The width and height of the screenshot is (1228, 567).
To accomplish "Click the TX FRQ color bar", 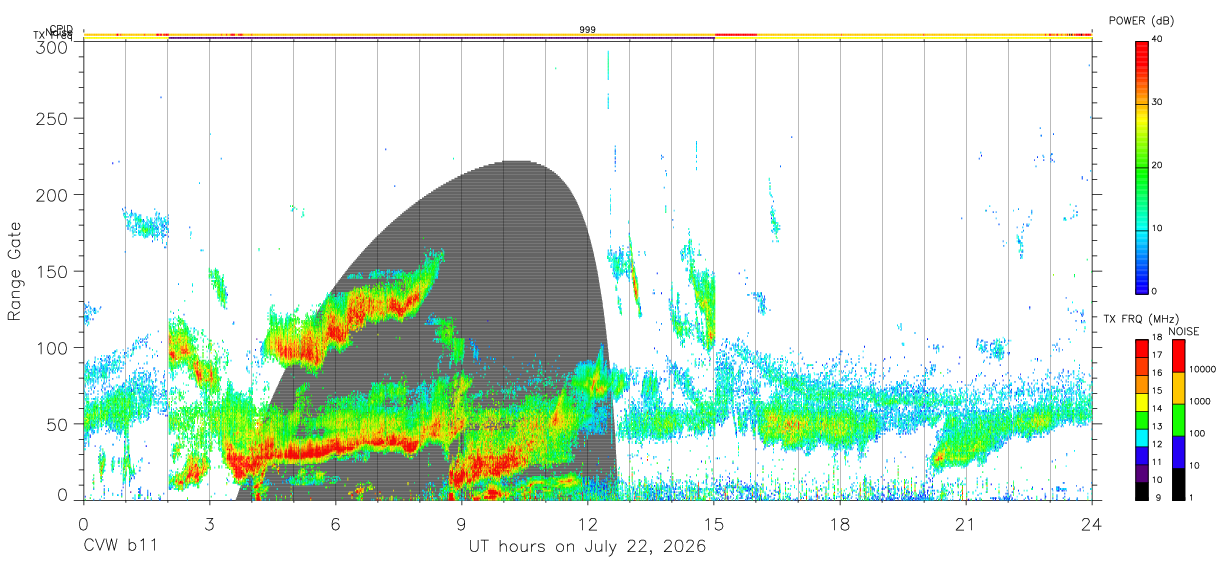I will pos(1141,419).
